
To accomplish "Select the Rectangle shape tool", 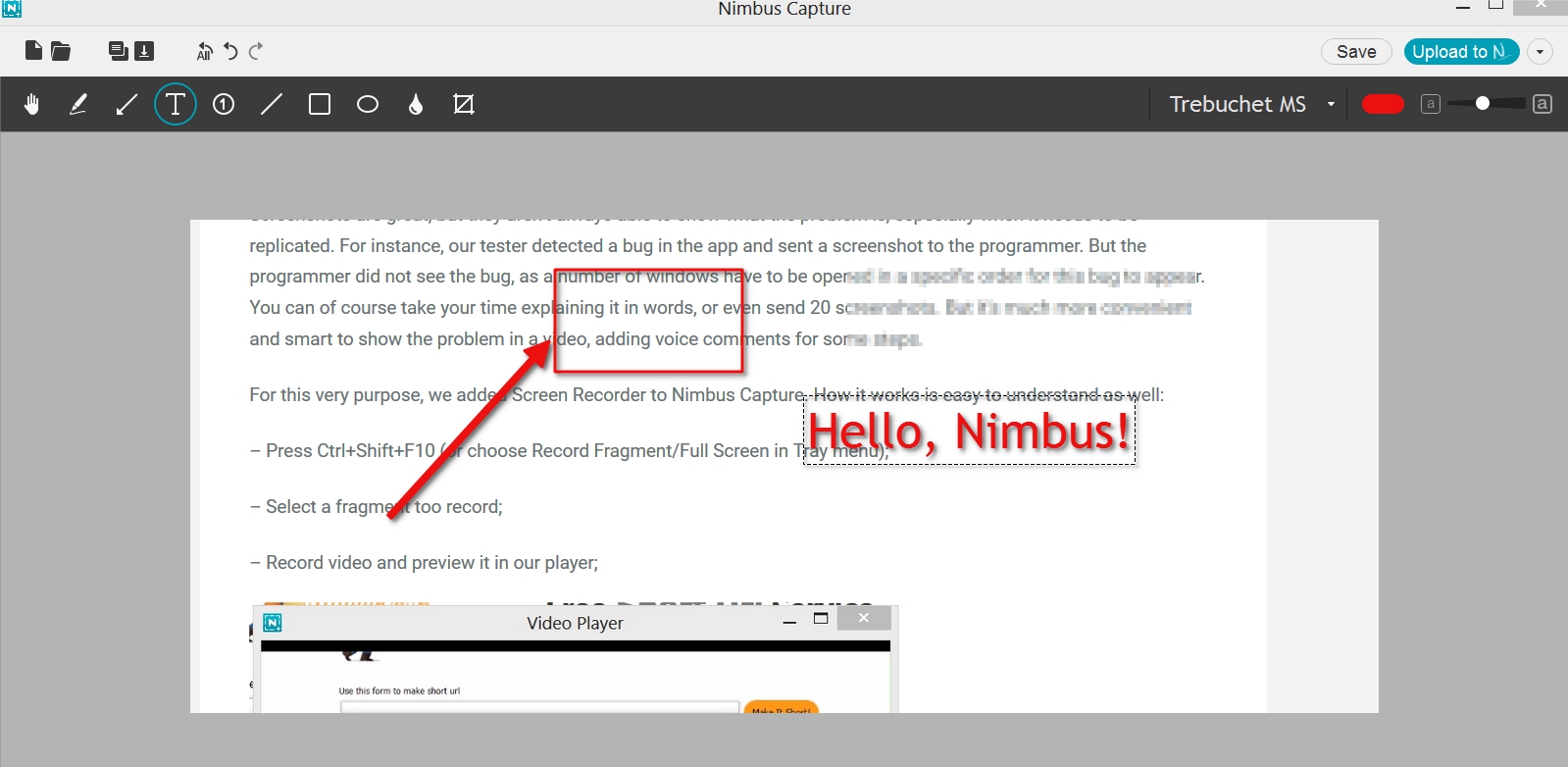I will pyautogui.click(x=320, y=104).
